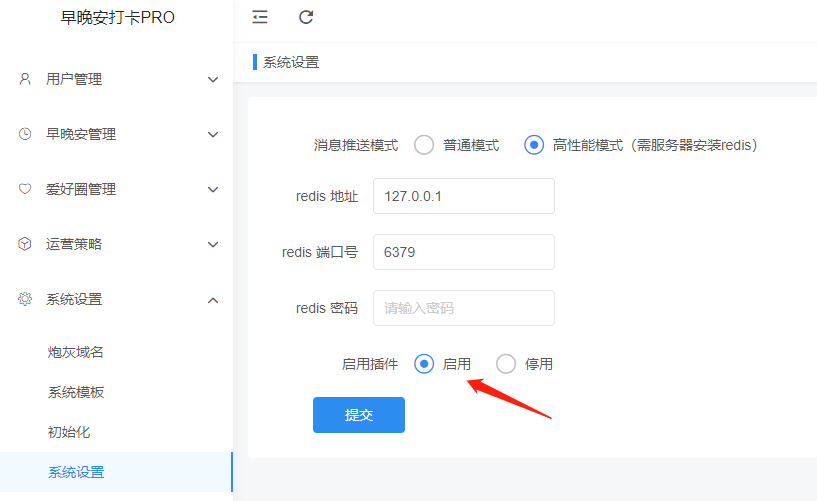The width and height of the screenshot is (817, 501).
Task: Focus the redis 端口号 input field
Action: (464, 252)
